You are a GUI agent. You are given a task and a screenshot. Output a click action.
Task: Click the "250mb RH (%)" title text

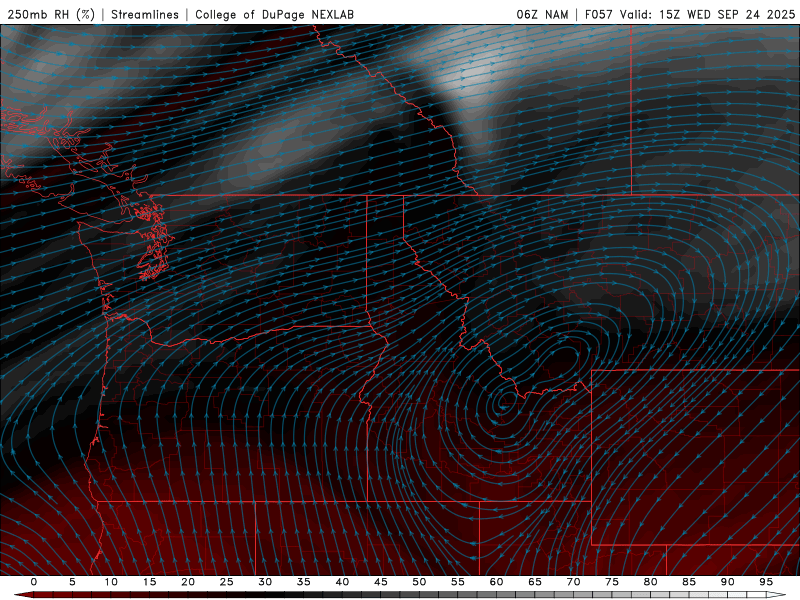coord(51,14)
